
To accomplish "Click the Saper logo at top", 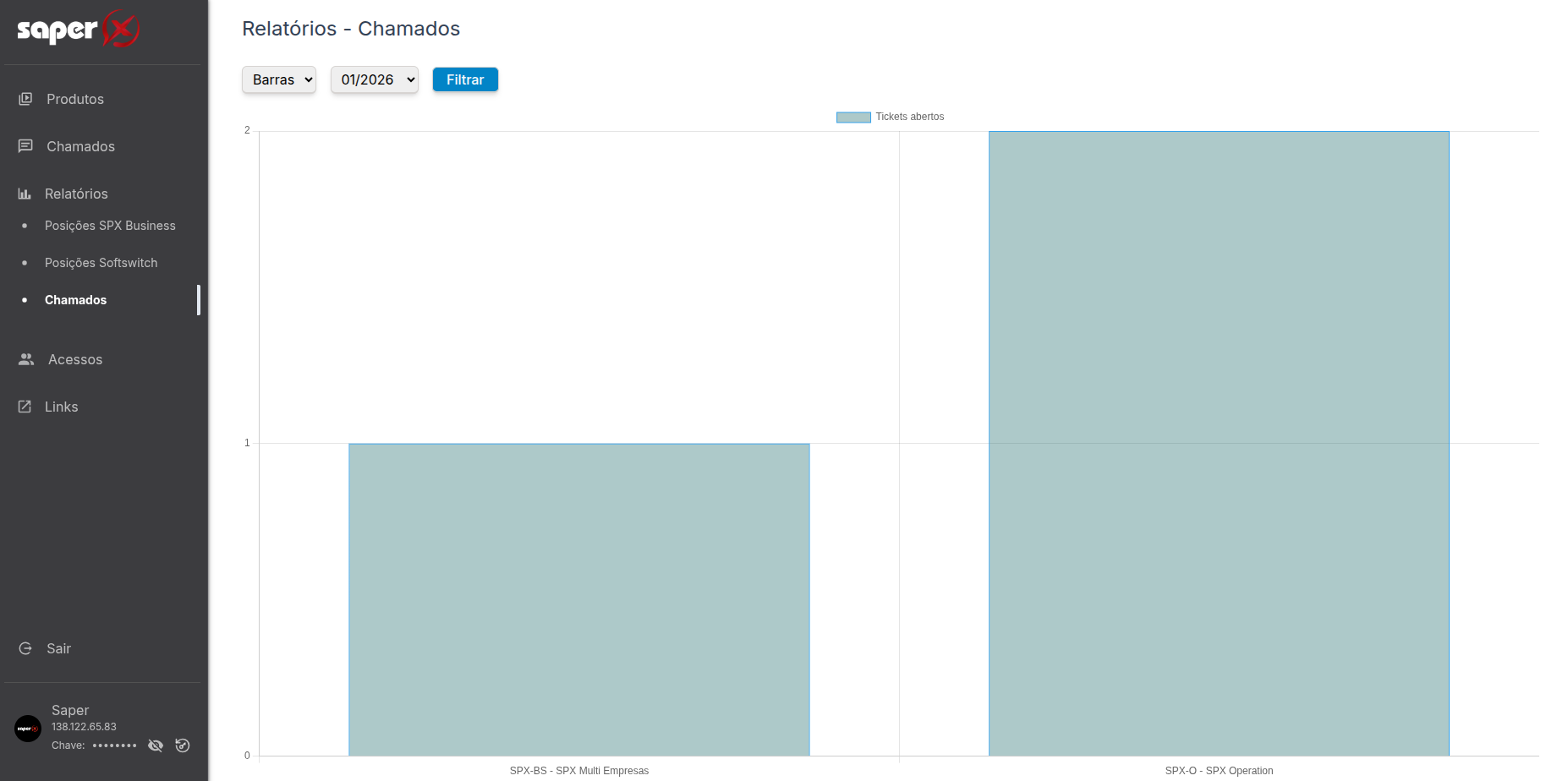I will [78, 30].
